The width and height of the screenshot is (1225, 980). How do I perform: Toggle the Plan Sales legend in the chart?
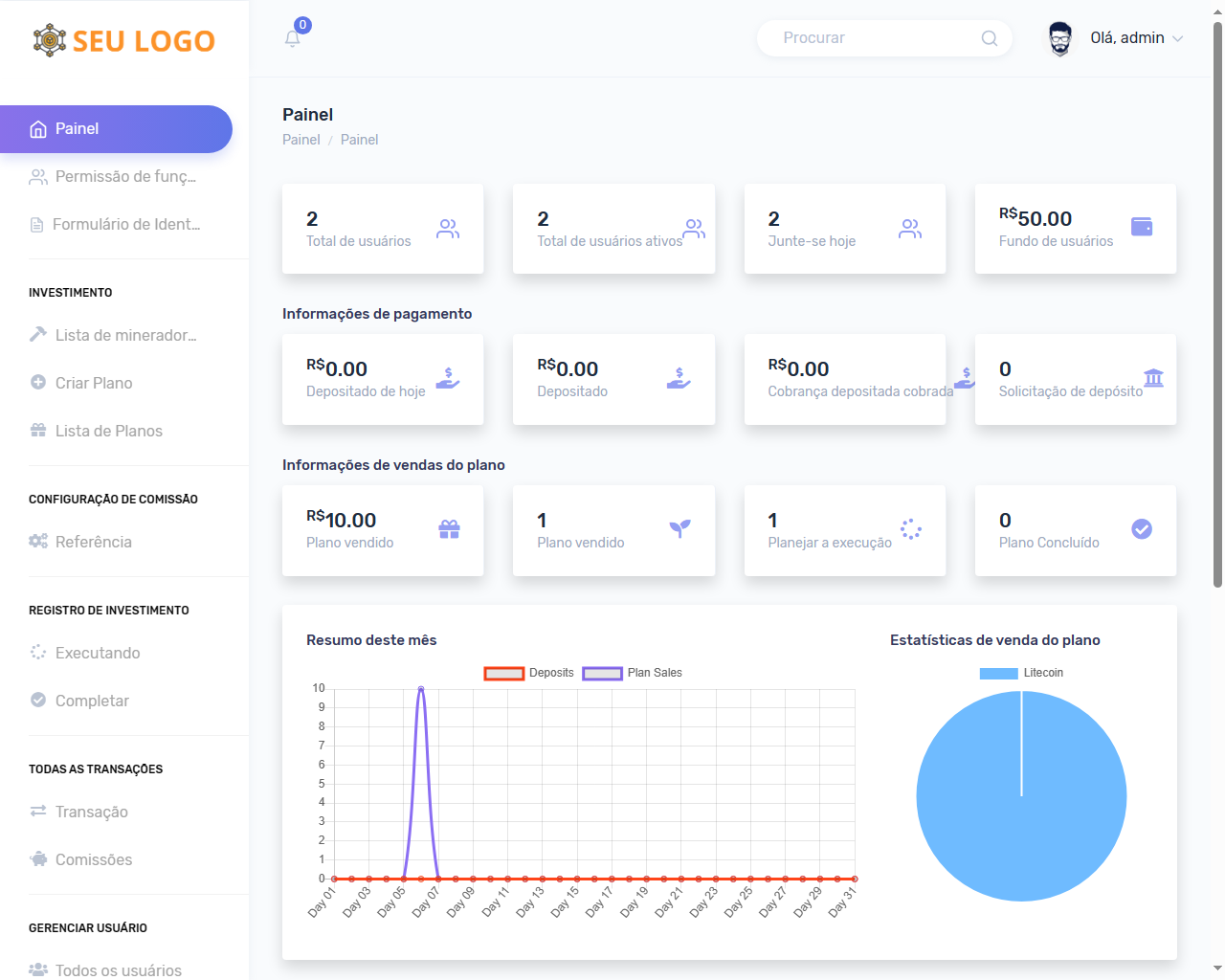point(632,673)
